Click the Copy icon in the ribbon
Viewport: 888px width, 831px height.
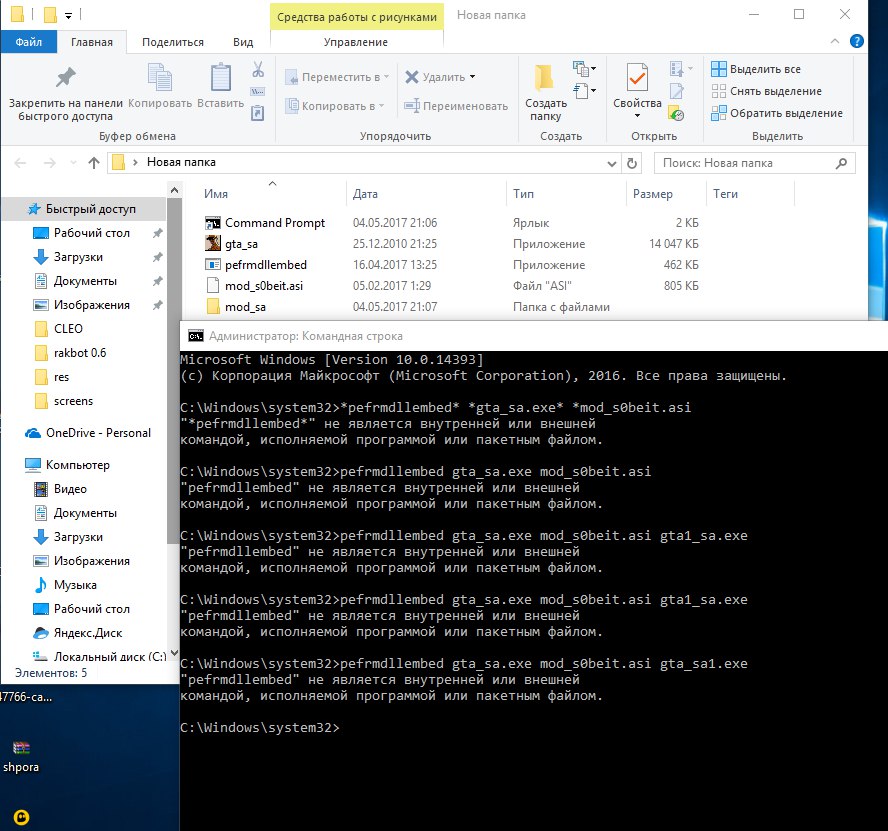160,78
